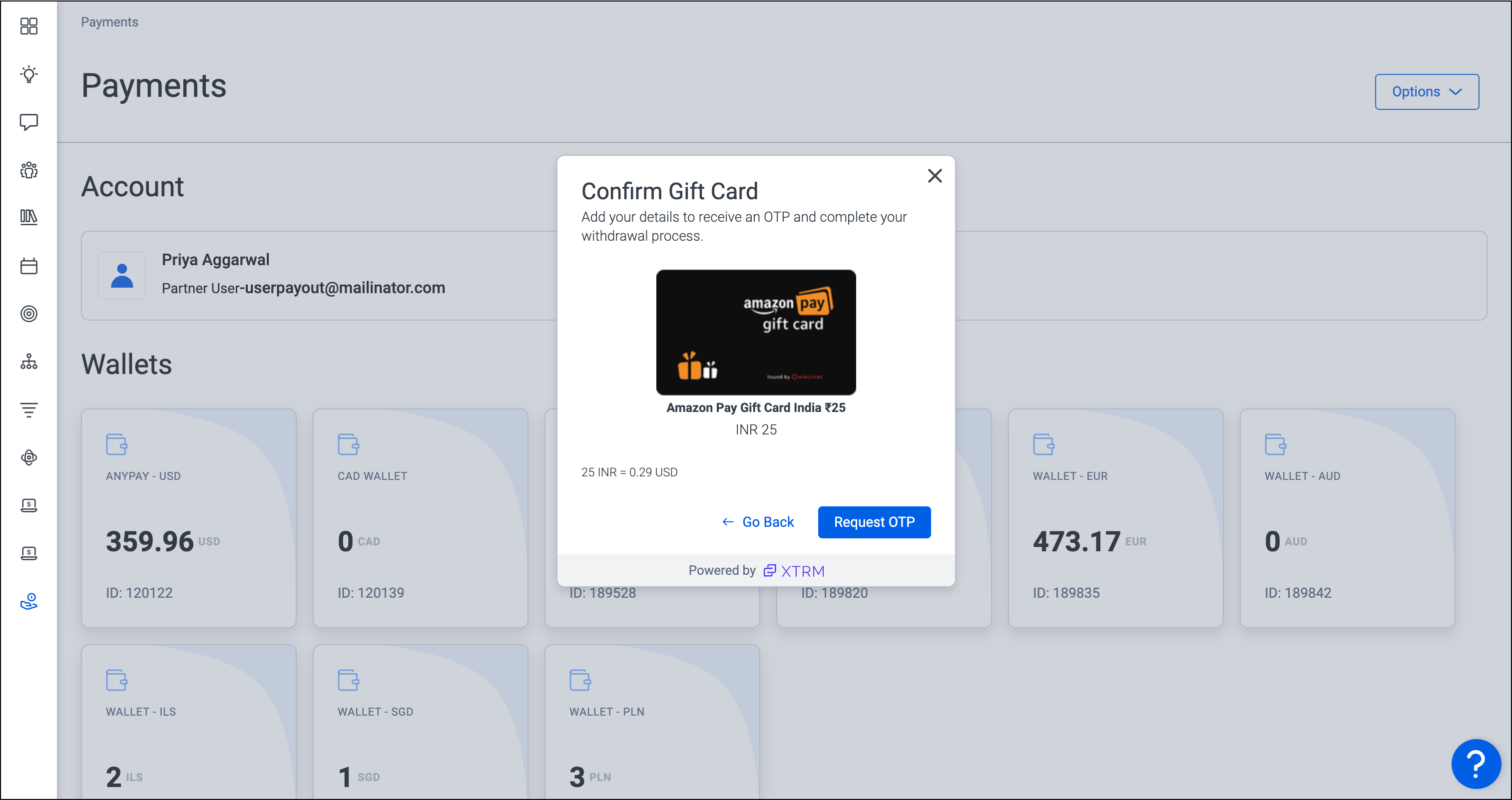Open the library books icon in sidebar

(29, 218)
